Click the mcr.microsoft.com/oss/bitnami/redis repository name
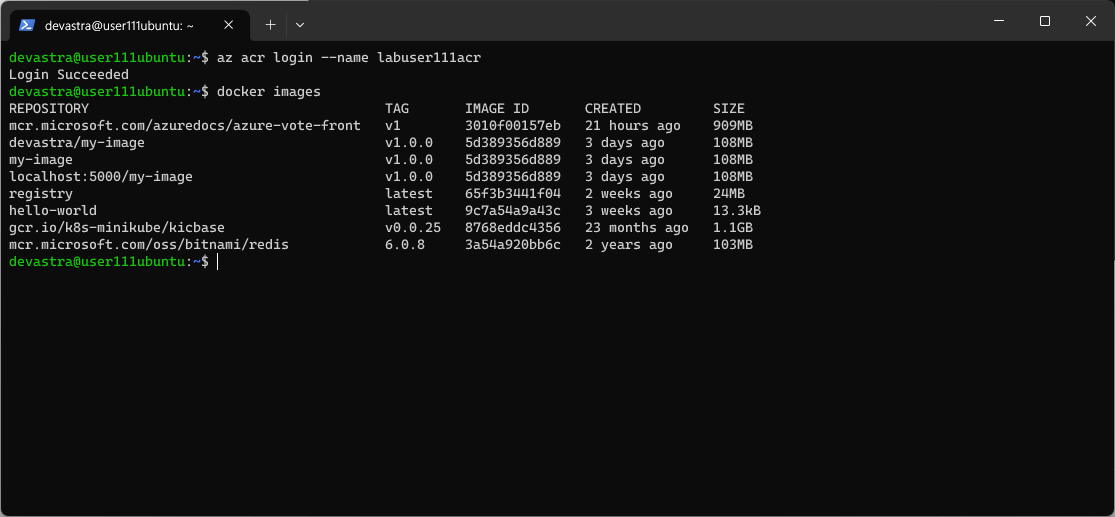Screen dimensions: 1115x517 pos(149,245)
